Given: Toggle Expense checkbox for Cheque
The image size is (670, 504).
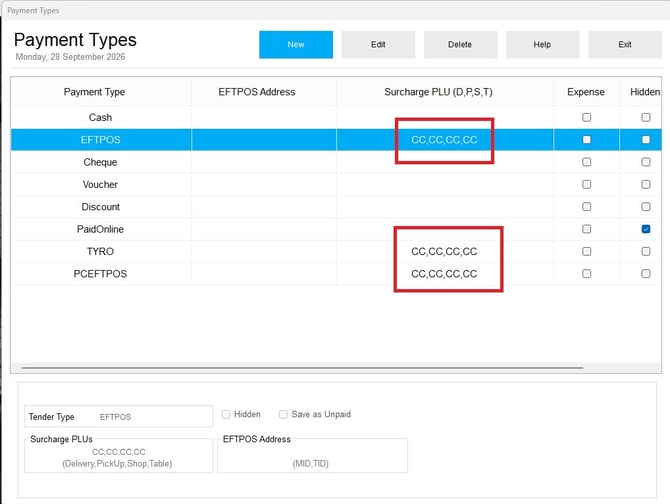Looking at the screenshot, I should pos(587,162).
